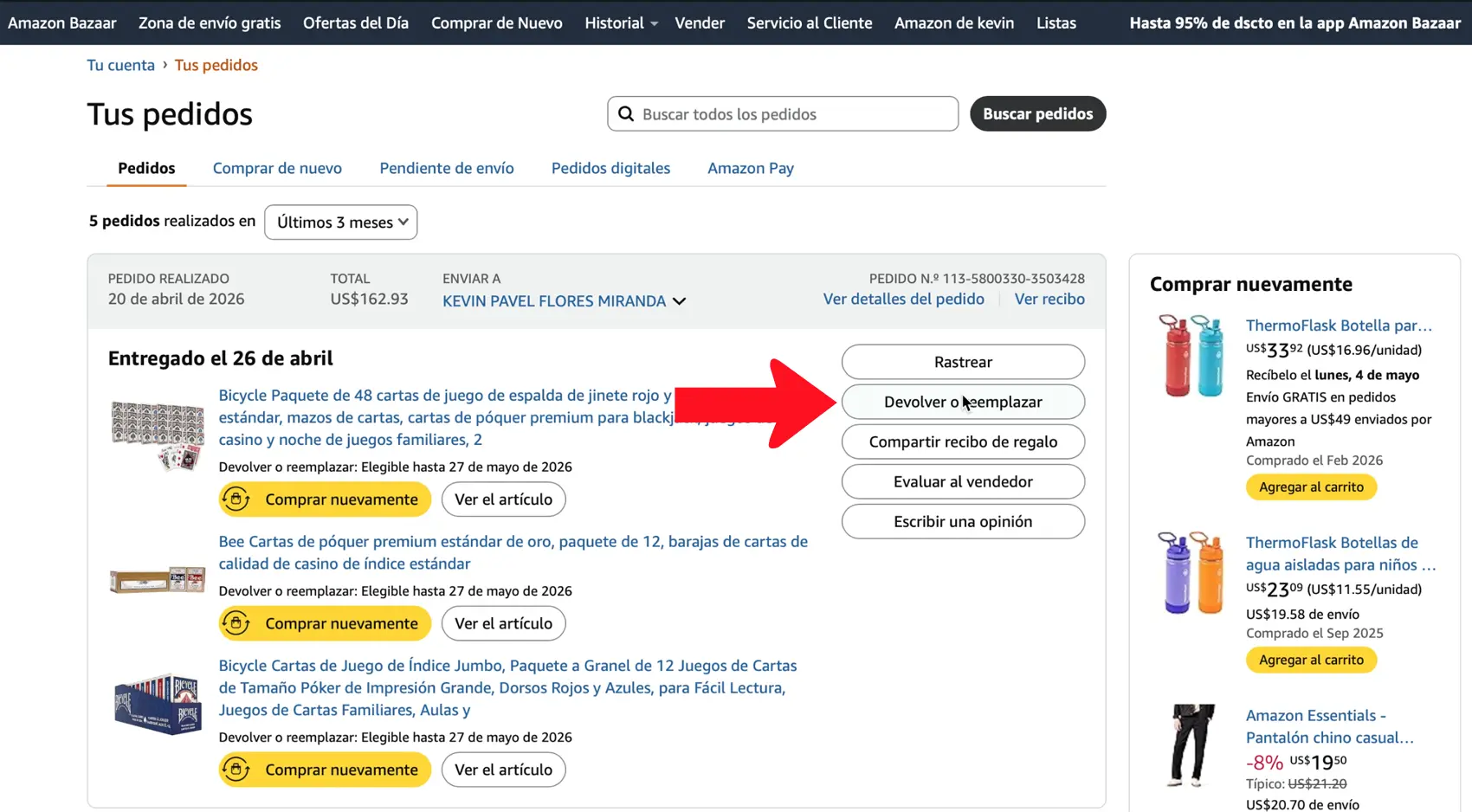Open Bicycle Cartas de Juego Índice Jumbo link
The height and width of the screenshot is (812, 1472).
point(507,687)
